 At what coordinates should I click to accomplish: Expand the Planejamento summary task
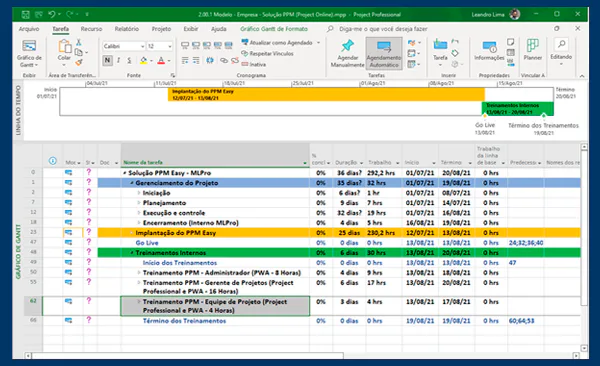[139, 203]
